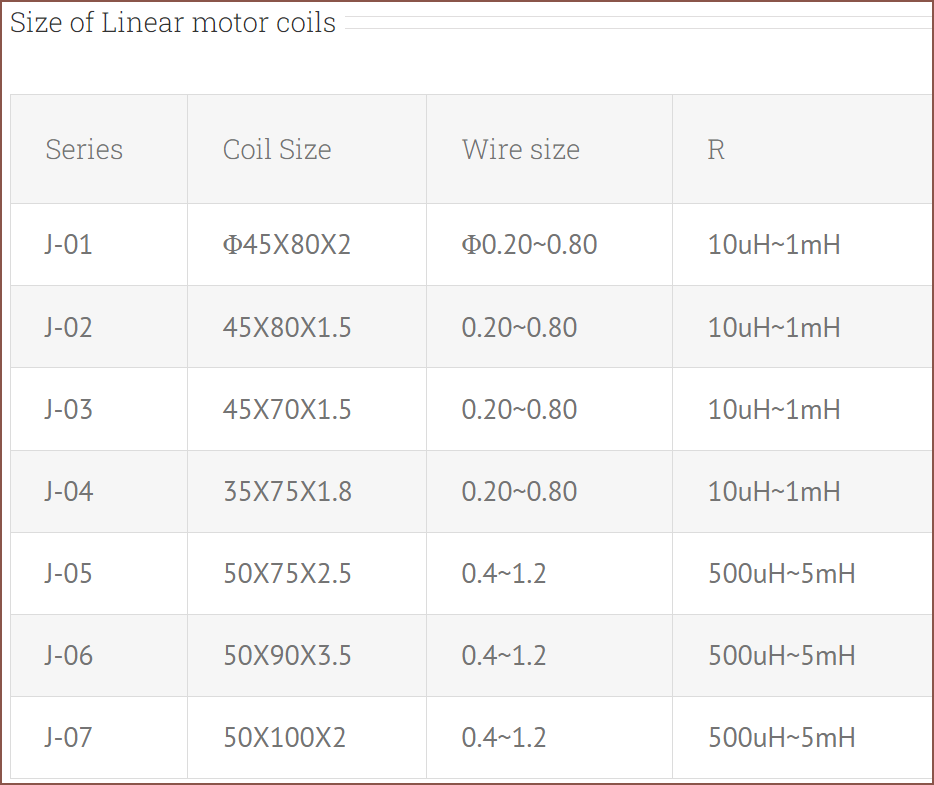Click the Wire size column header
Screen dimensions: 934x785
(x=520, y=150)
